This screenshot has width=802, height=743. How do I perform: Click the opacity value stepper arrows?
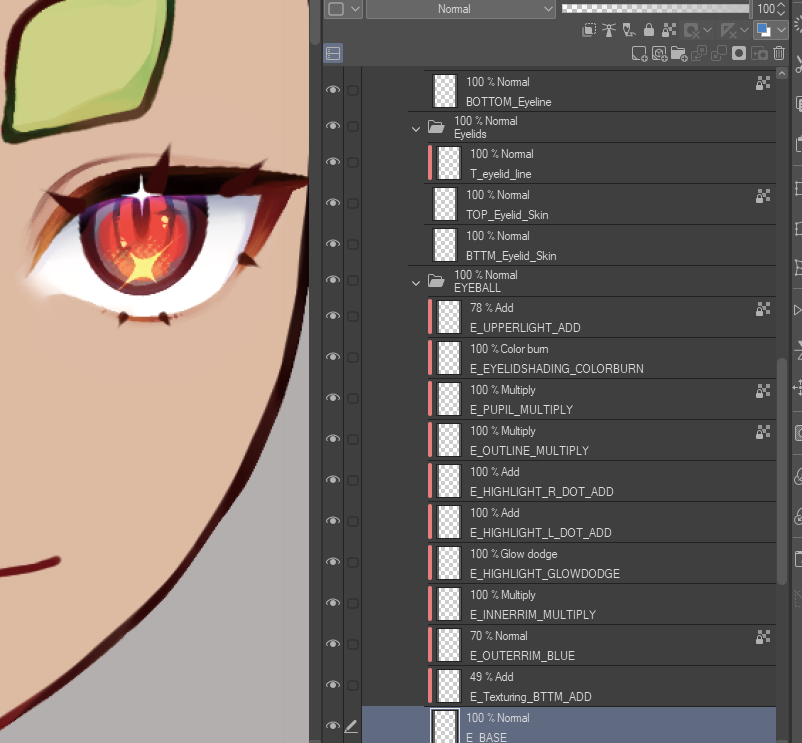point(781,9)
